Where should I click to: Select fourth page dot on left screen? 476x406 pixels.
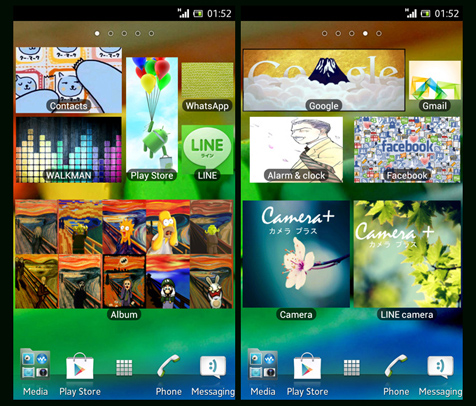(138, 33)
